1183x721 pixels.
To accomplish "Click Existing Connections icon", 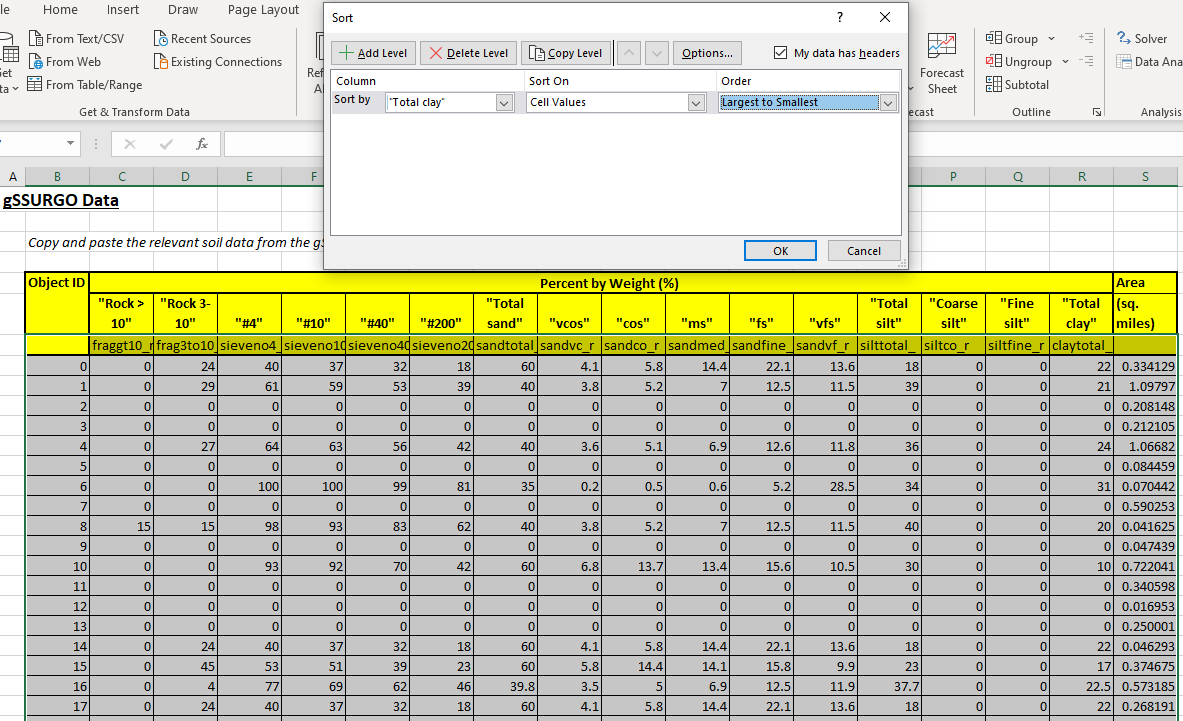I will pyautogui.click(x=161, y=62).
